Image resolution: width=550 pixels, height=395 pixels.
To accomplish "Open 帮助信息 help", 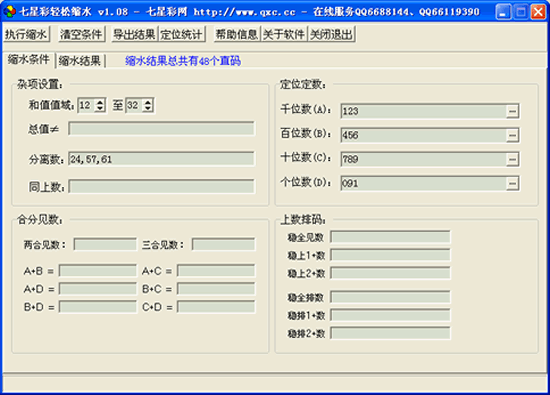I will click(x=237, y=34).
